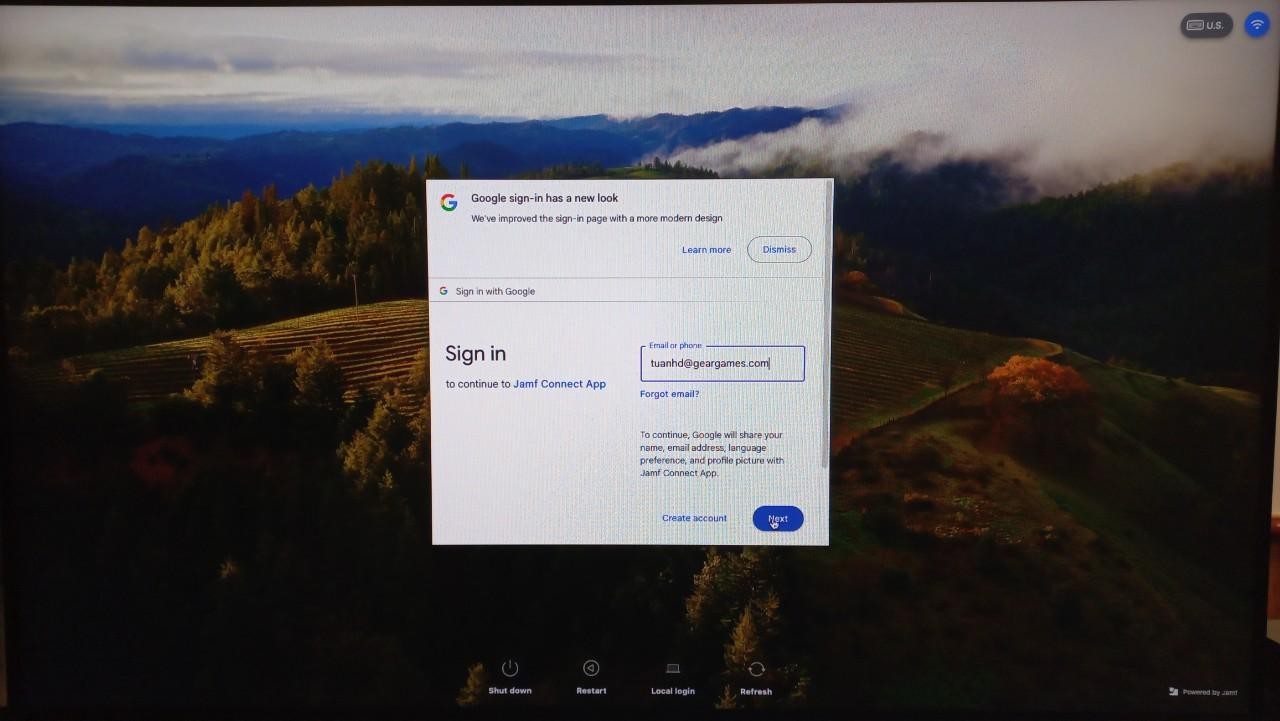The width and height of the screenshot is (1280, 721).
Task: Open Local login via laptop icon
Action: [x=672, y=669]
